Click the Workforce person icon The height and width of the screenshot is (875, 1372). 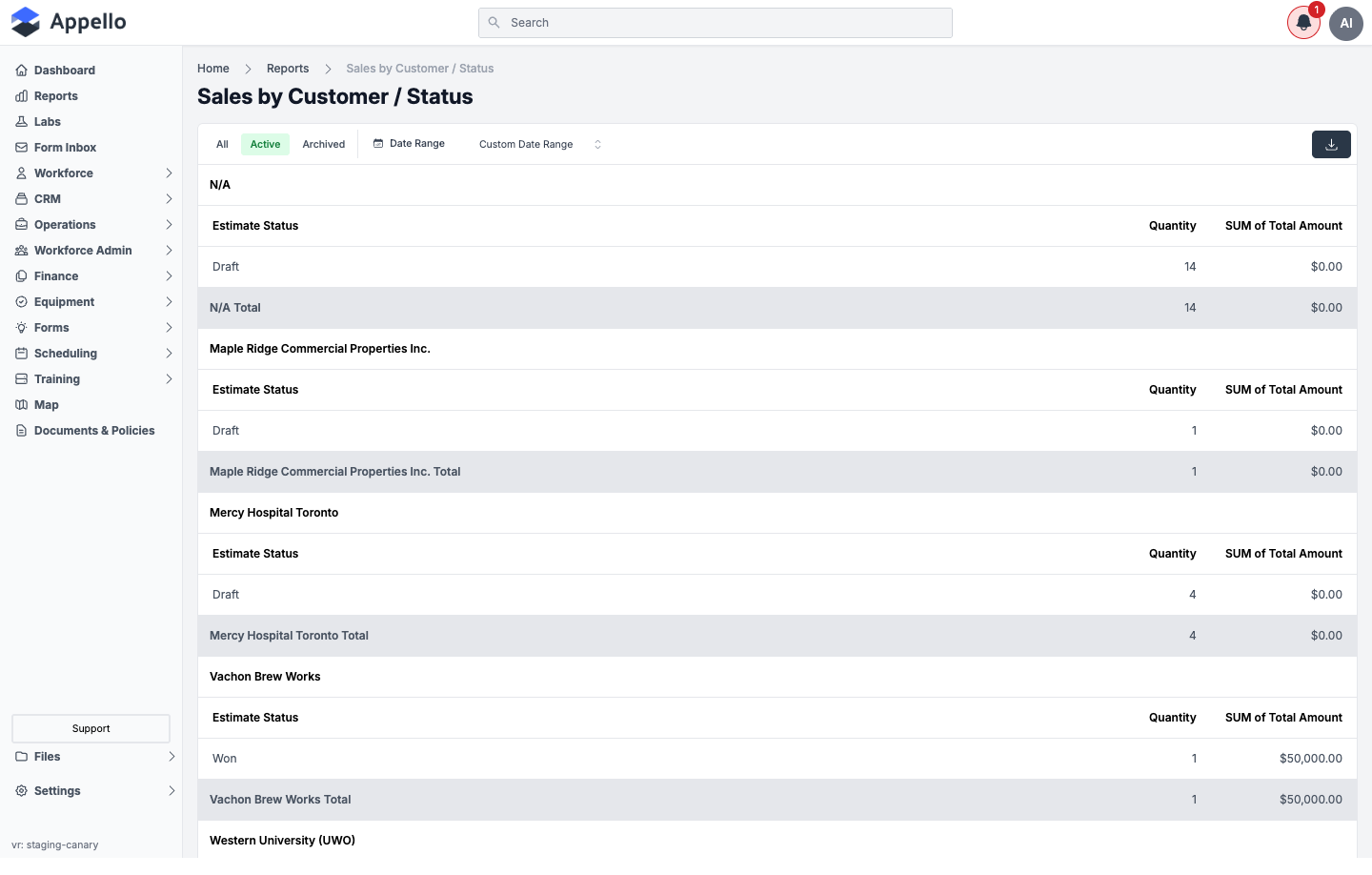pos(21,173)
